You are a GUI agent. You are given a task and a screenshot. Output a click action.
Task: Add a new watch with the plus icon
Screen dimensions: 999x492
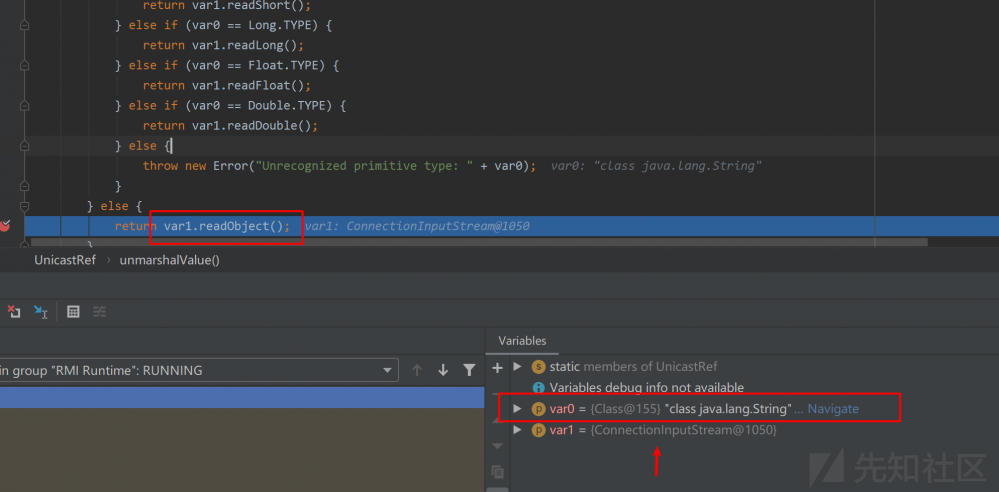click(x=498, y=367)
